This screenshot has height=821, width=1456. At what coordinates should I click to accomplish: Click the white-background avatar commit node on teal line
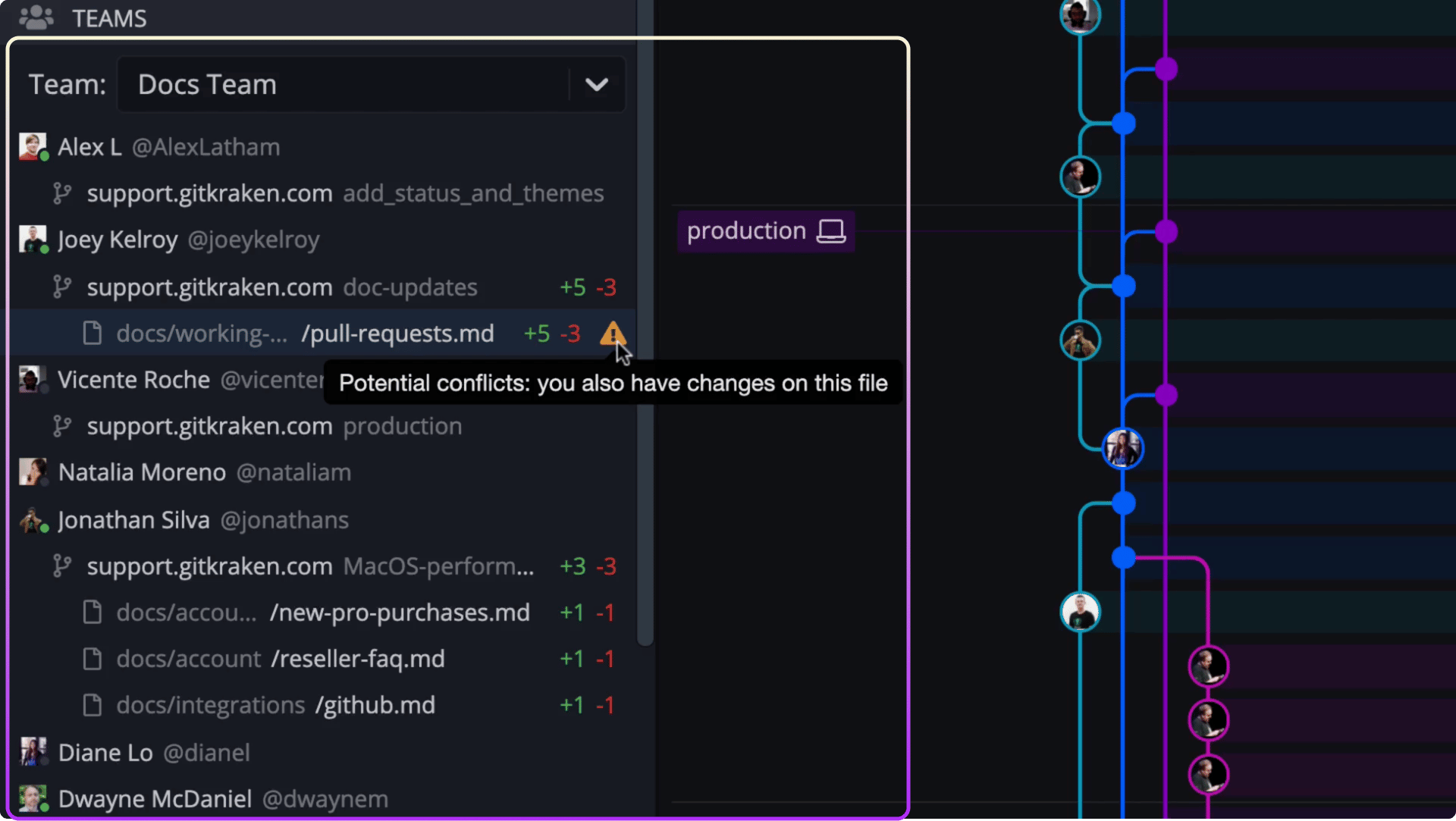pyautogui.click(x=1080, y=612)
